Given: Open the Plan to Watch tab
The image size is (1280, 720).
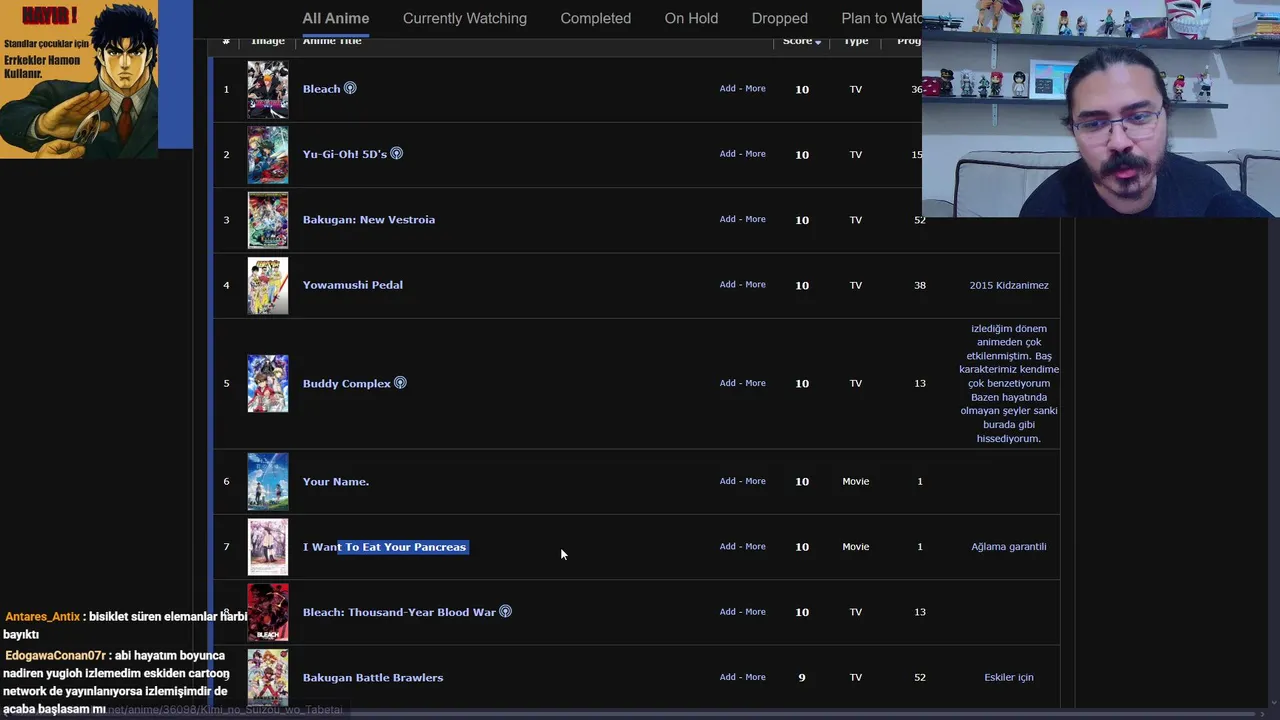Looking at the screenshot, I should coord(881,18).
